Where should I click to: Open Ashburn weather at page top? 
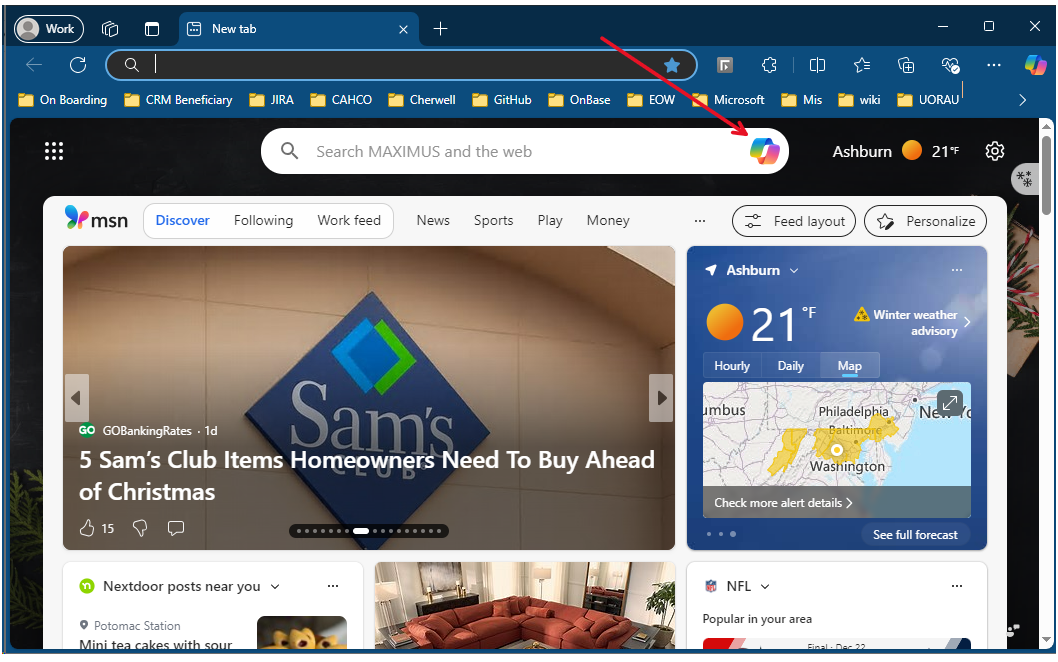[895, 151]
